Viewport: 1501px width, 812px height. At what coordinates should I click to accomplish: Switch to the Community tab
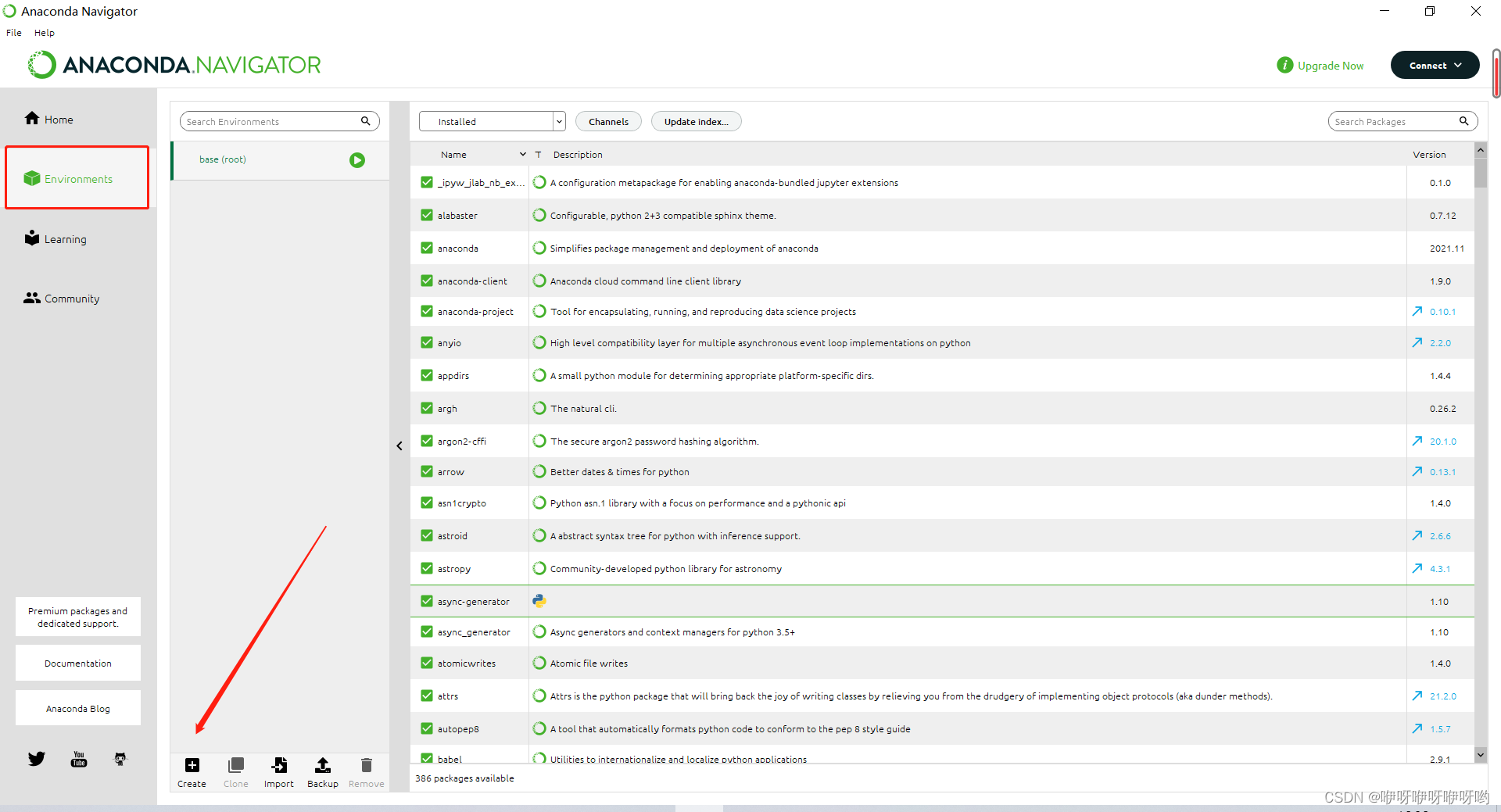(x=77, y=299)
